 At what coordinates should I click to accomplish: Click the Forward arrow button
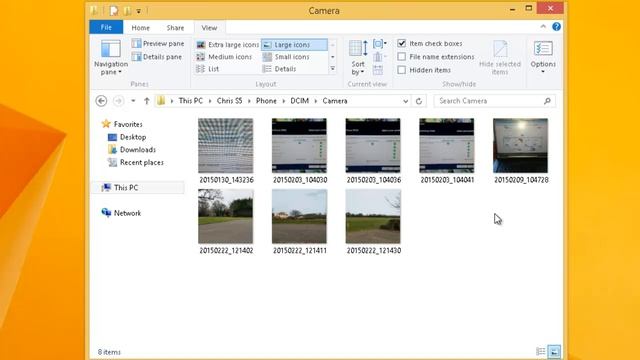pyautogui.click(x=118, y=101)
